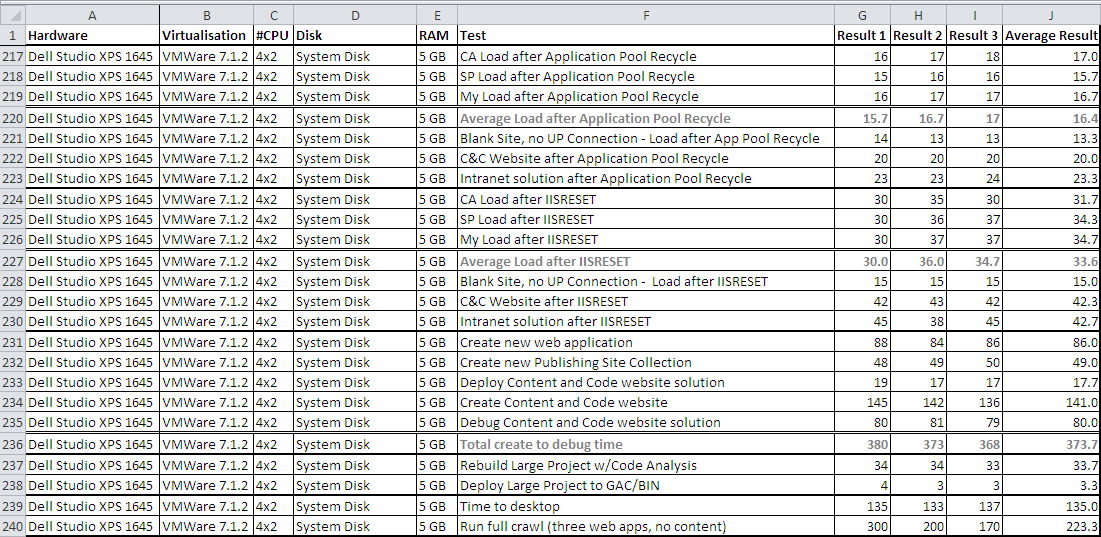Select column A header
The width and height of the screenshot is (1101, 537).
pyautogui.click(x=92, y=15)
